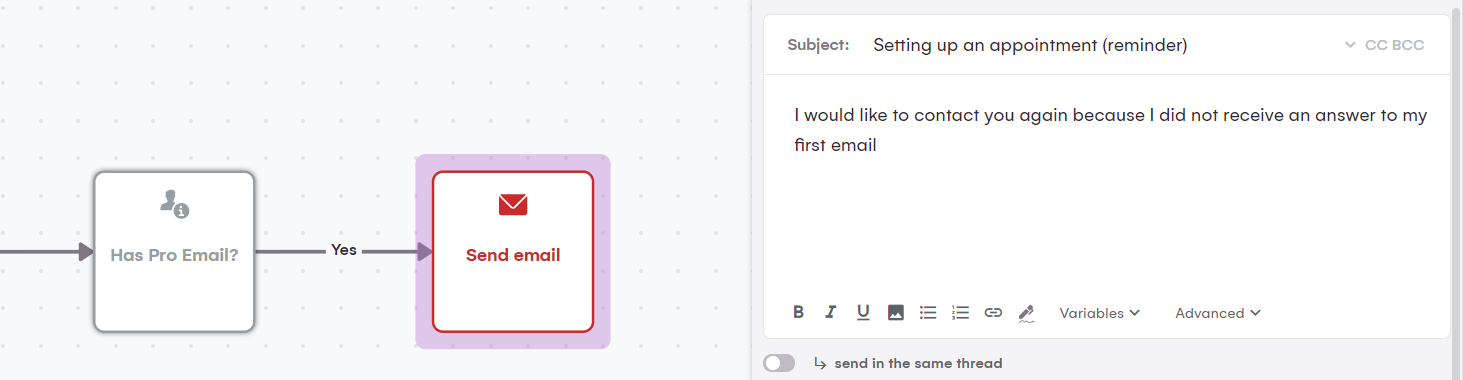Screen dimensions: 1463x380
Task: Expand the chevron beside CC BCC
Action: point(1351,45)
